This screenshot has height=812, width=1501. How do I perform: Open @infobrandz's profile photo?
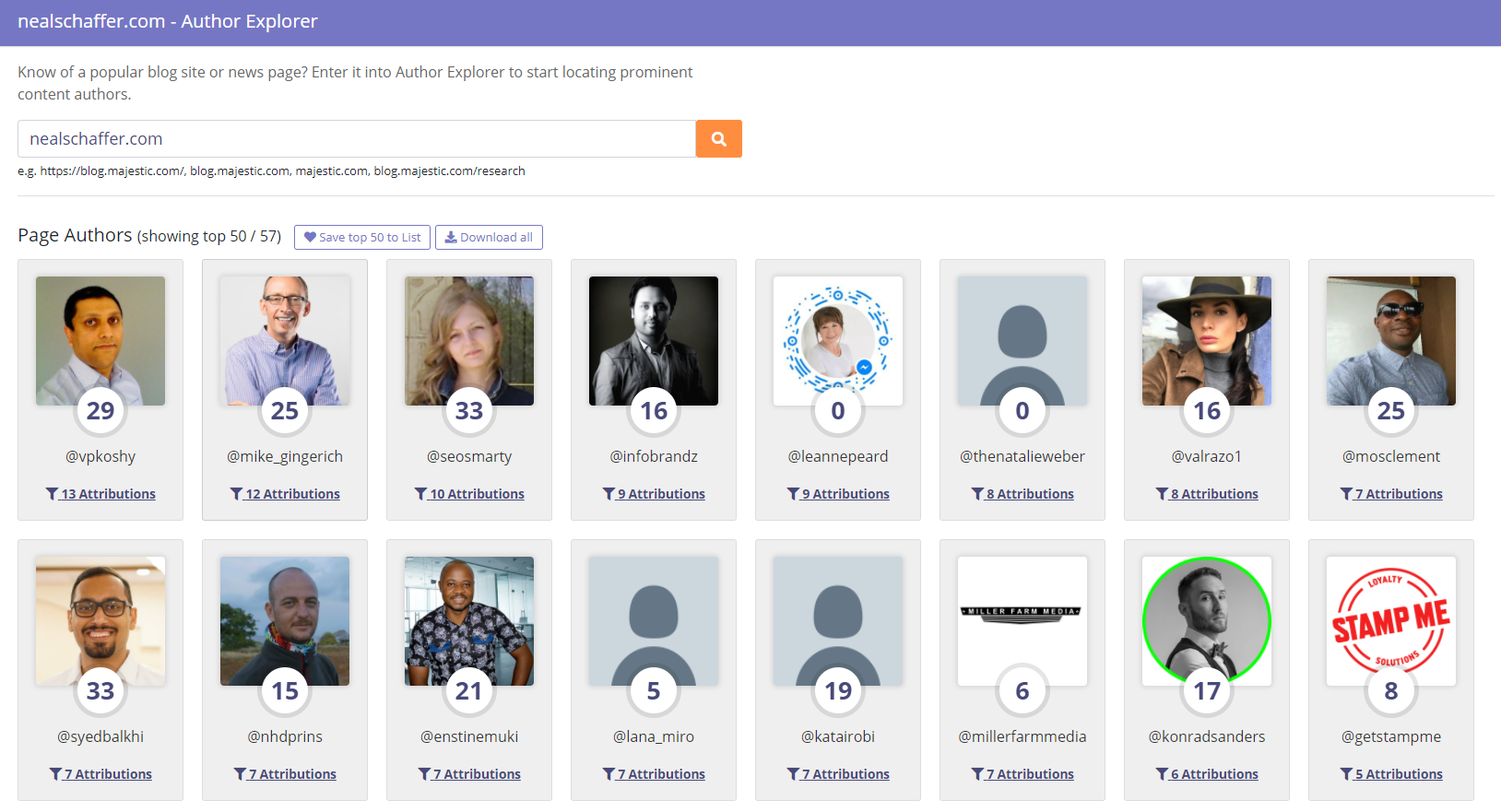[x=654, y=341]
